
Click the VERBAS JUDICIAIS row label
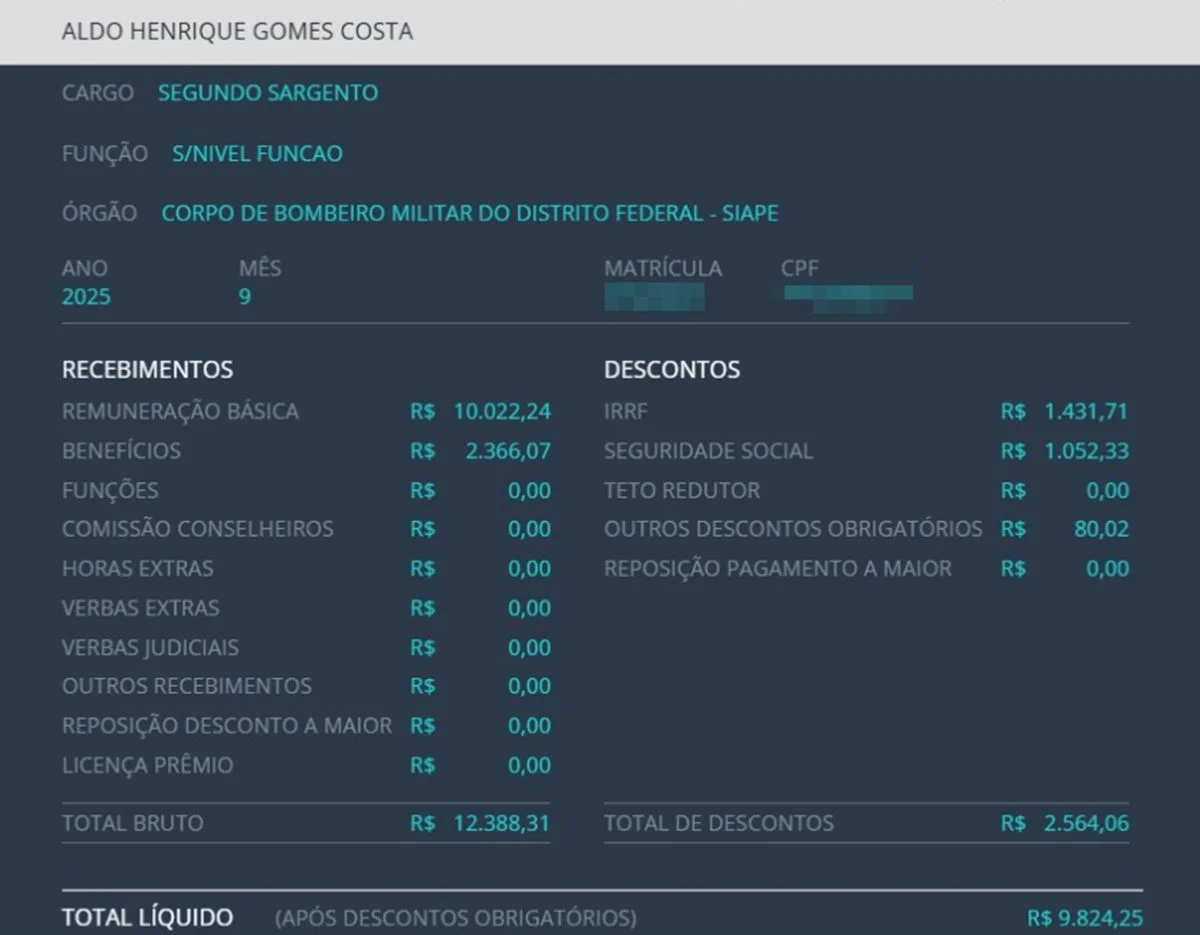pos(150,648)
